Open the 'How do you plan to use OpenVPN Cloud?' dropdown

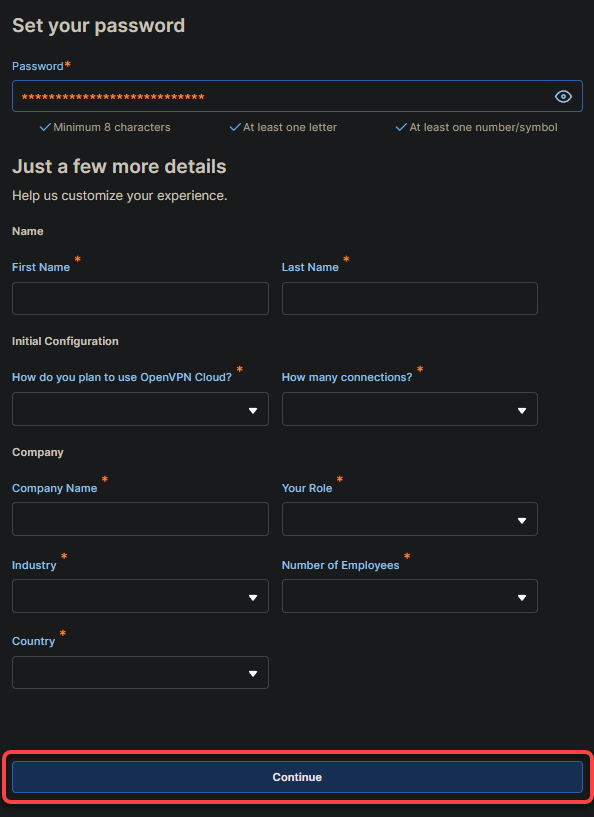coord(140,409)
